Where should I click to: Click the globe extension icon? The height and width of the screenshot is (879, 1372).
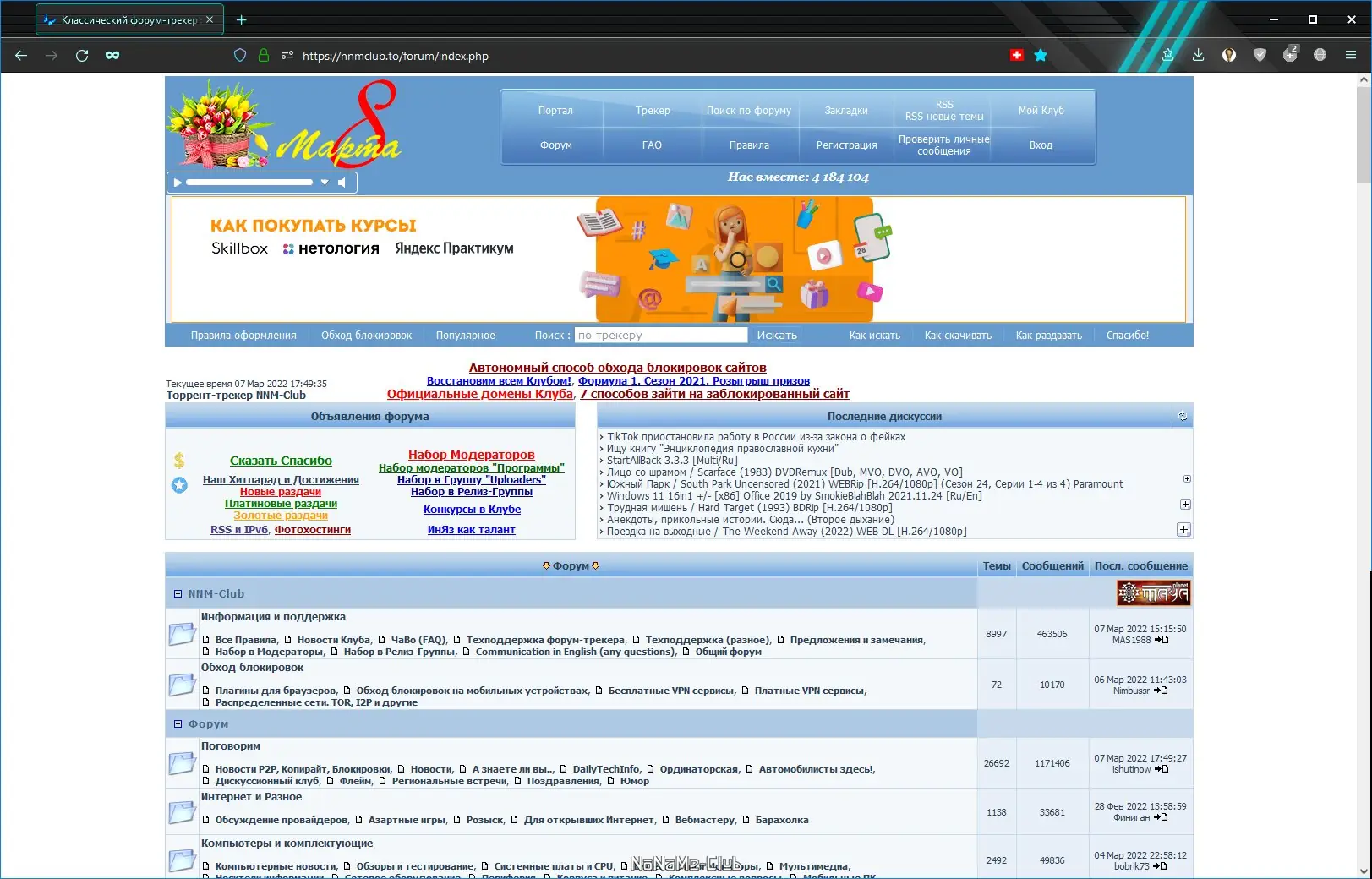pos(1320,55)
